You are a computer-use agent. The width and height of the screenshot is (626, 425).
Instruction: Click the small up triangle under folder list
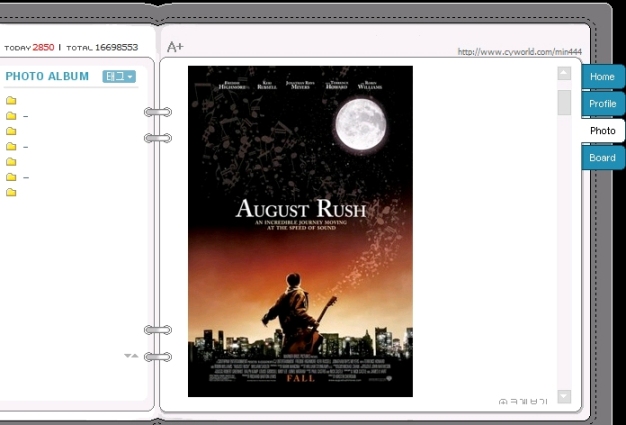(135, 356)
